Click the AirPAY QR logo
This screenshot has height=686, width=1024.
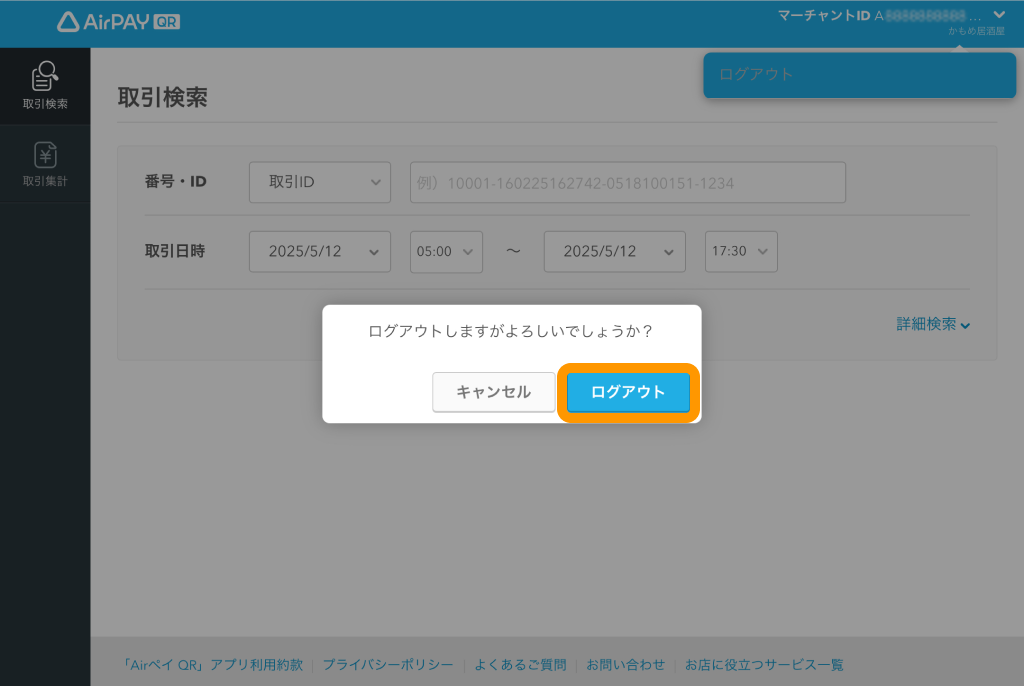pyautogui.click(x=119, y=21)
